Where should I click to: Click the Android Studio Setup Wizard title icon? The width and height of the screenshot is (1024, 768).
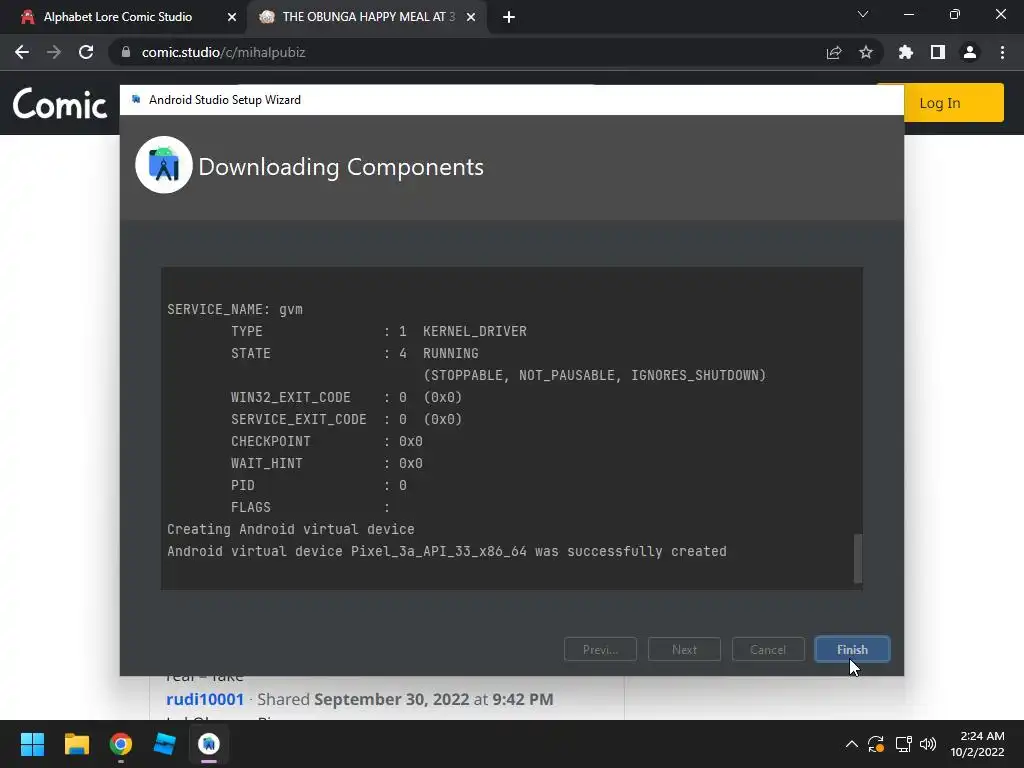tap(136, 99)
